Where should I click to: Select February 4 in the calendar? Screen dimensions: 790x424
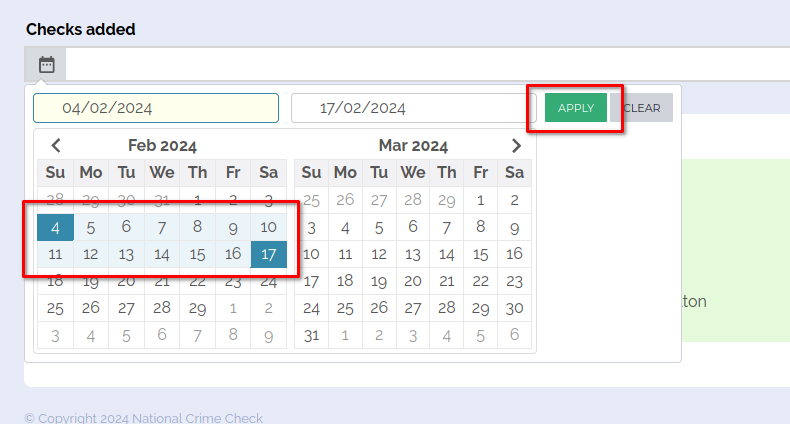click(x=55, y=227)
